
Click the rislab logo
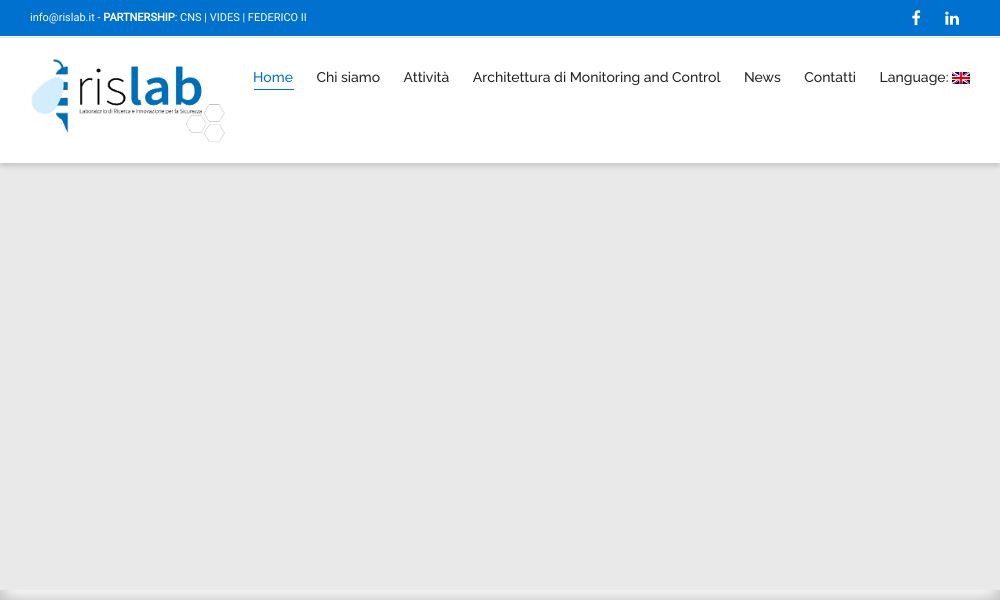pyautogui.click(x=128, y=100)
